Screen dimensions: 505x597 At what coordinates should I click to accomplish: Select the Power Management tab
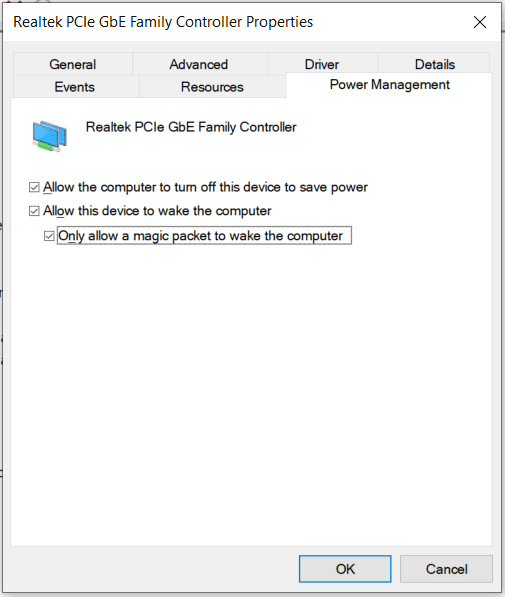coord(389,85)
